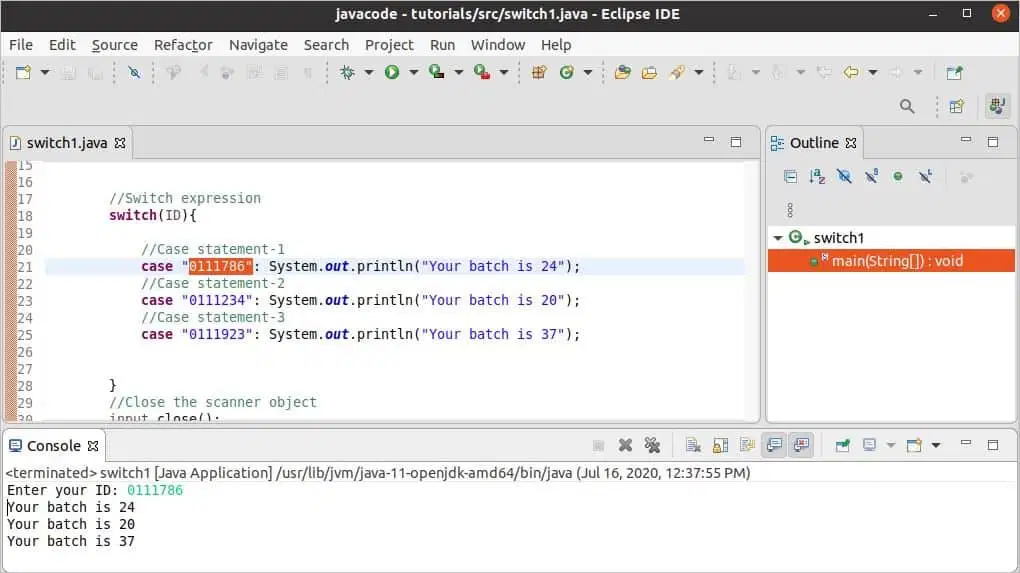This screenshot has width=1020, height=573.
Task: Toggle hide fields in Outline
Action: (844, 177)
